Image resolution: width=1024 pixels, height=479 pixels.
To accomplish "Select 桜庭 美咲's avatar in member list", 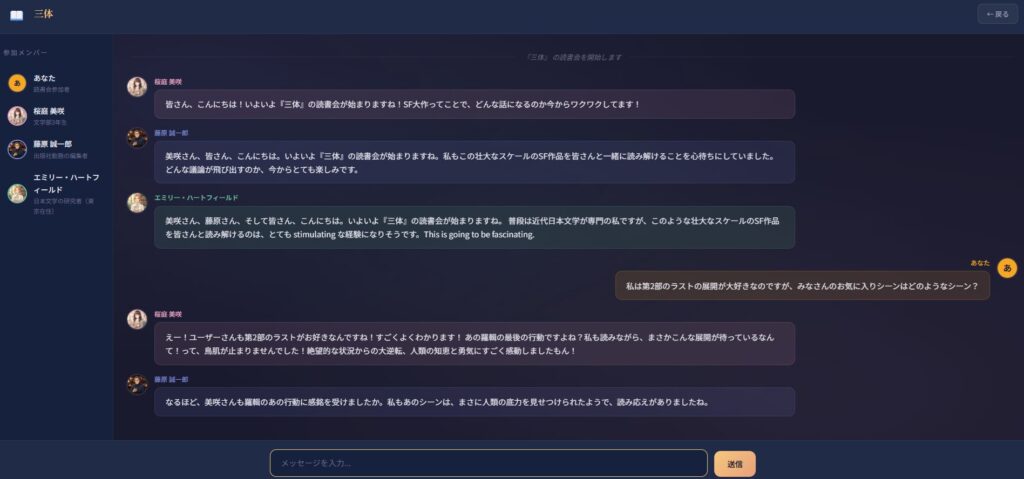I will [17, 116].
